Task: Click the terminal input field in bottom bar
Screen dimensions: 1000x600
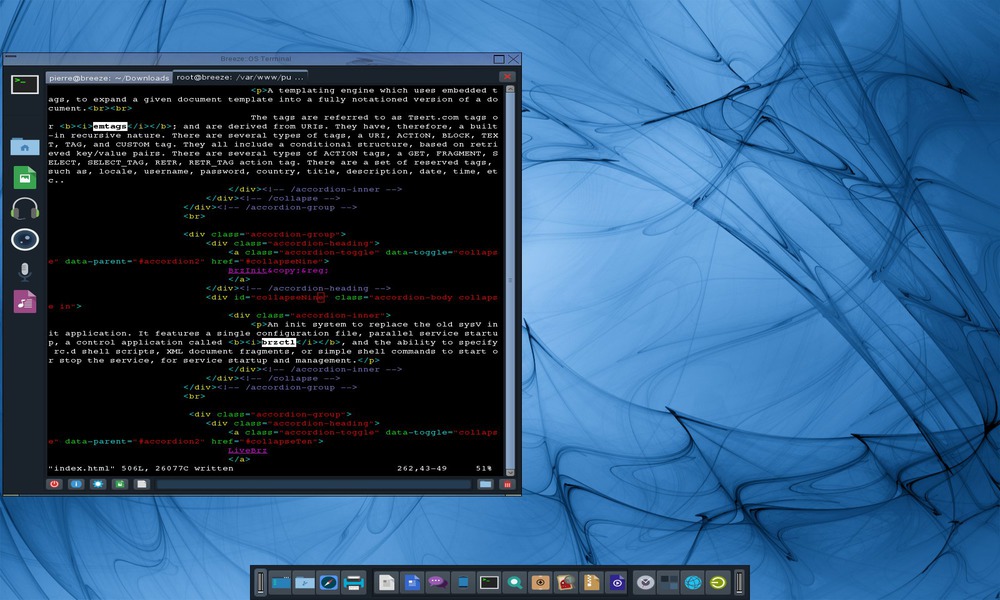Action: (313, 484)
